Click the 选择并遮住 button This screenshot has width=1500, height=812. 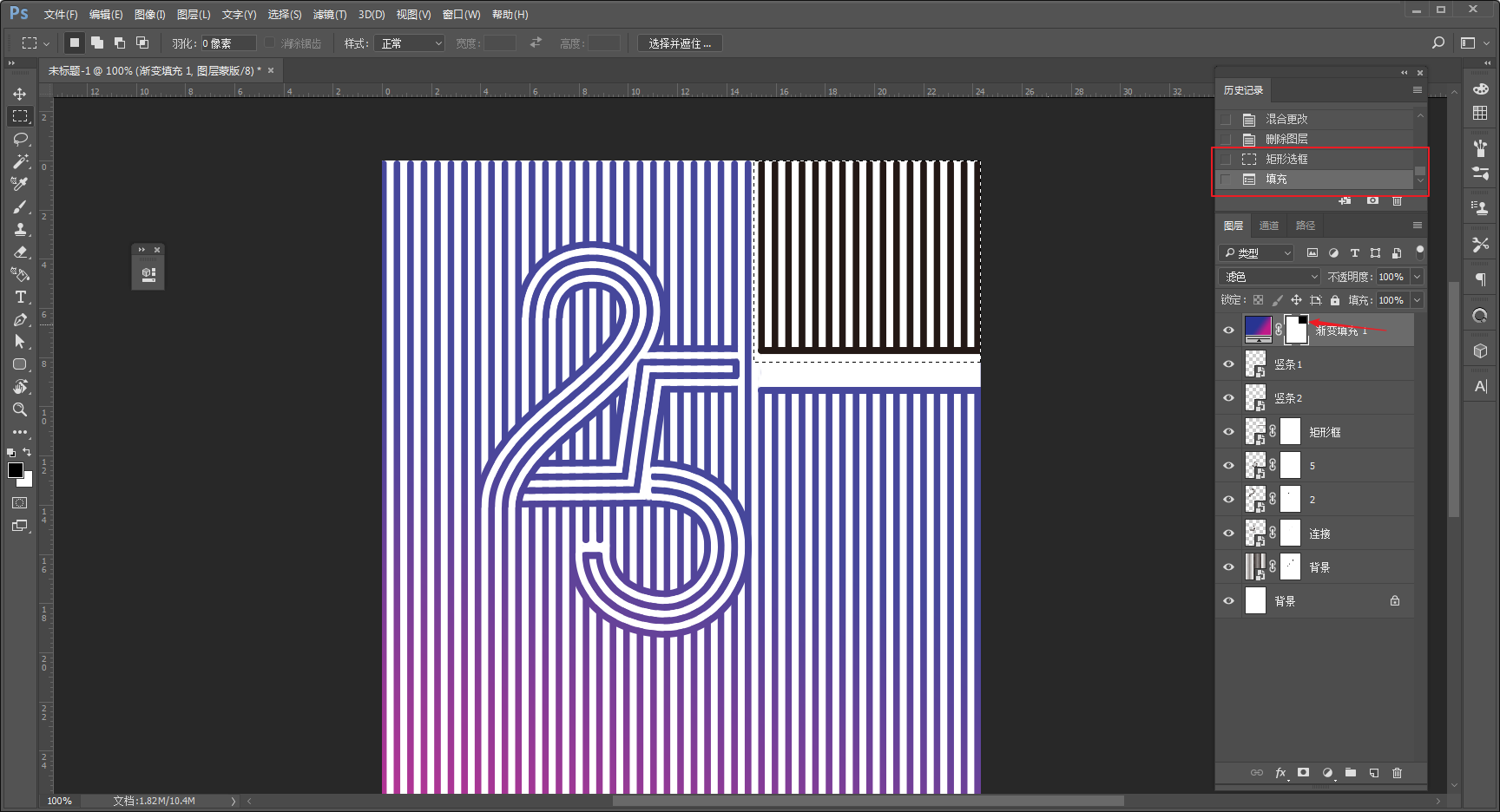tap(680, 43)
